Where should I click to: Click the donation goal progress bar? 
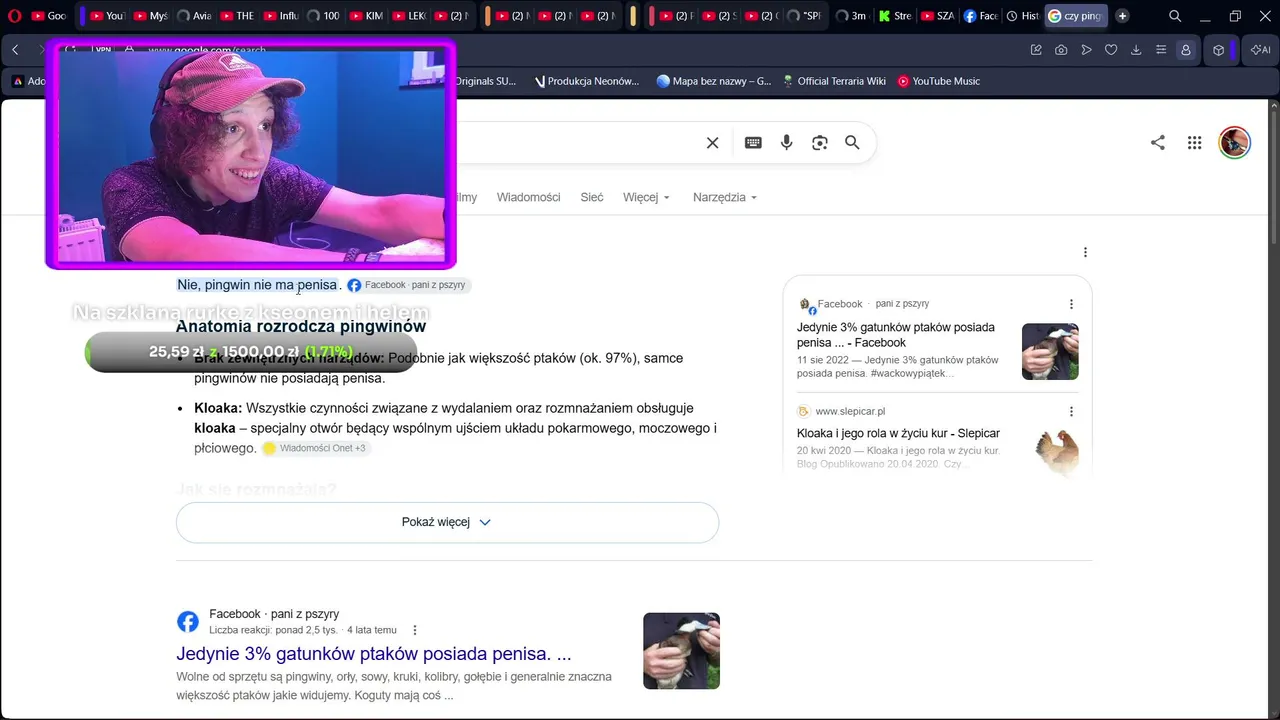click(250, 352)
